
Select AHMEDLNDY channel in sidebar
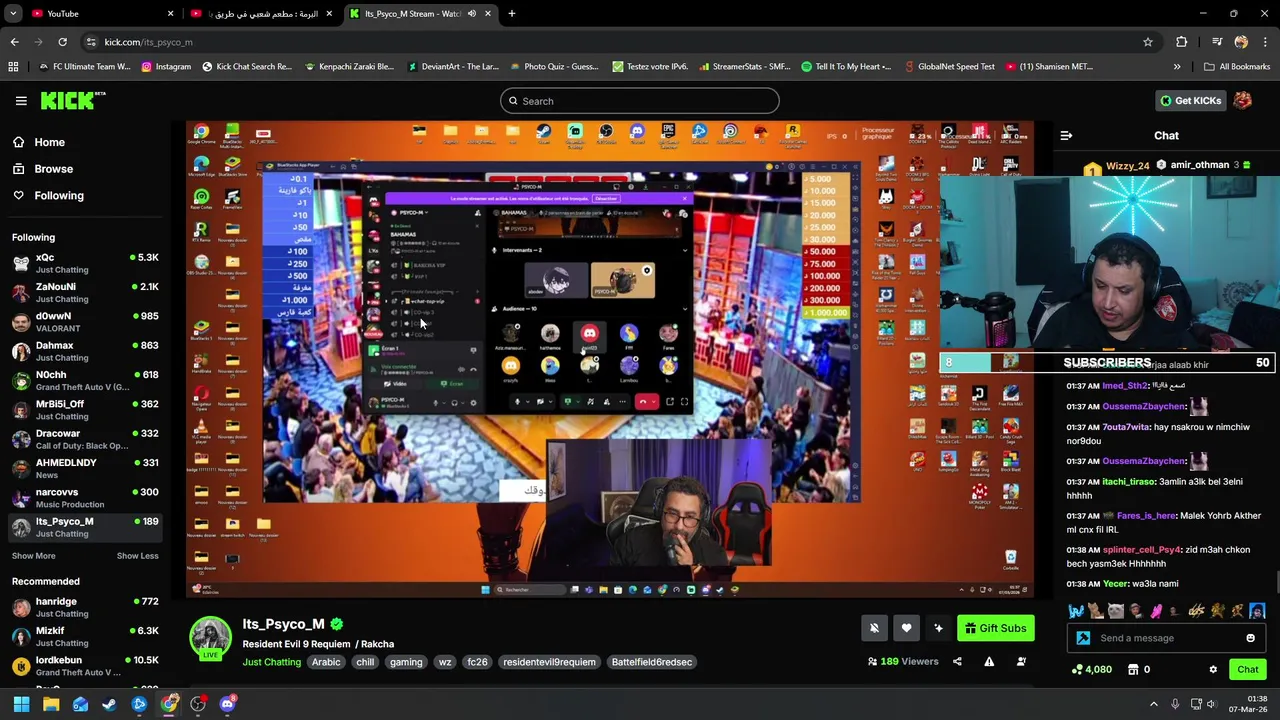pos(85,468)
